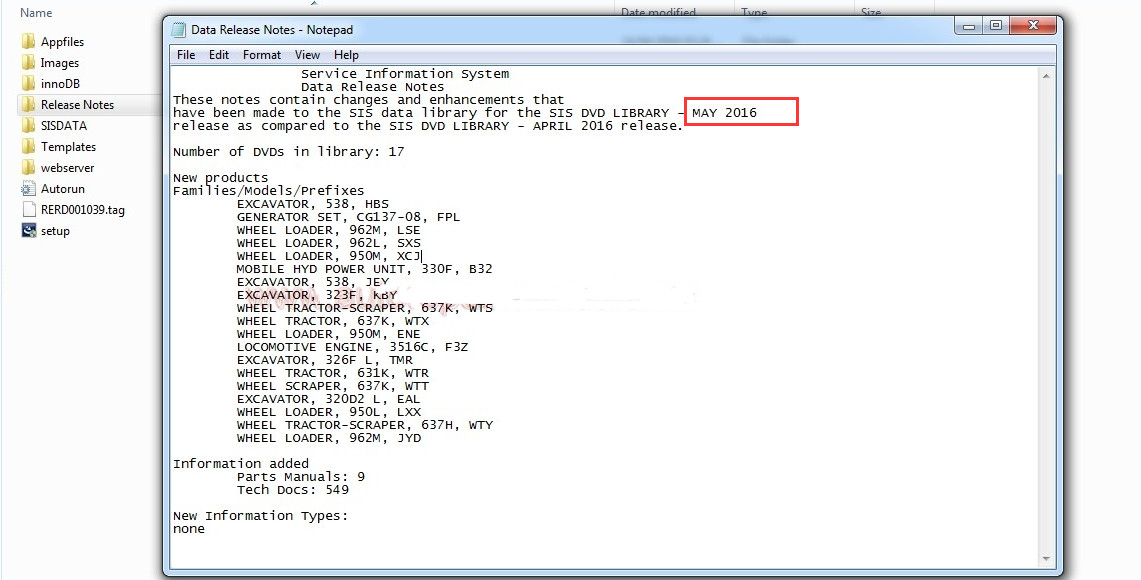Open the View menu in Notepad
This screenshot has height=580, width=1141.
point(307,55)
